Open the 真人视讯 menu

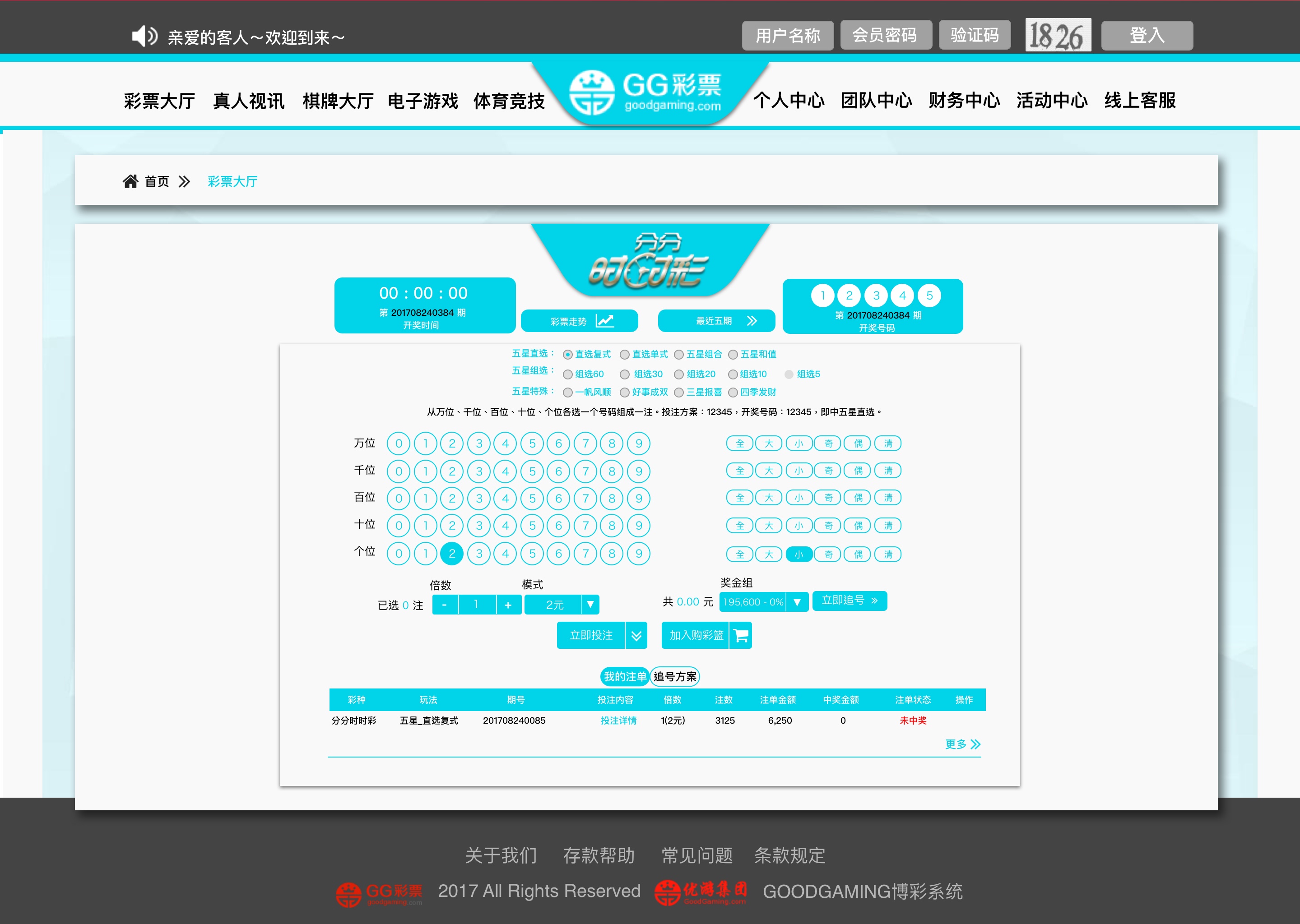(x=248, y=101)
